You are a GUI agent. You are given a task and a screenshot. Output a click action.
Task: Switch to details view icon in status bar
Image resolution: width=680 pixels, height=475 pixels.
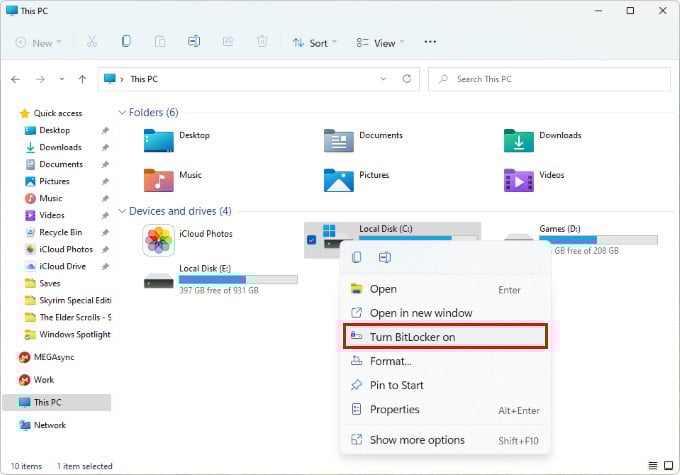coord(653,465)
